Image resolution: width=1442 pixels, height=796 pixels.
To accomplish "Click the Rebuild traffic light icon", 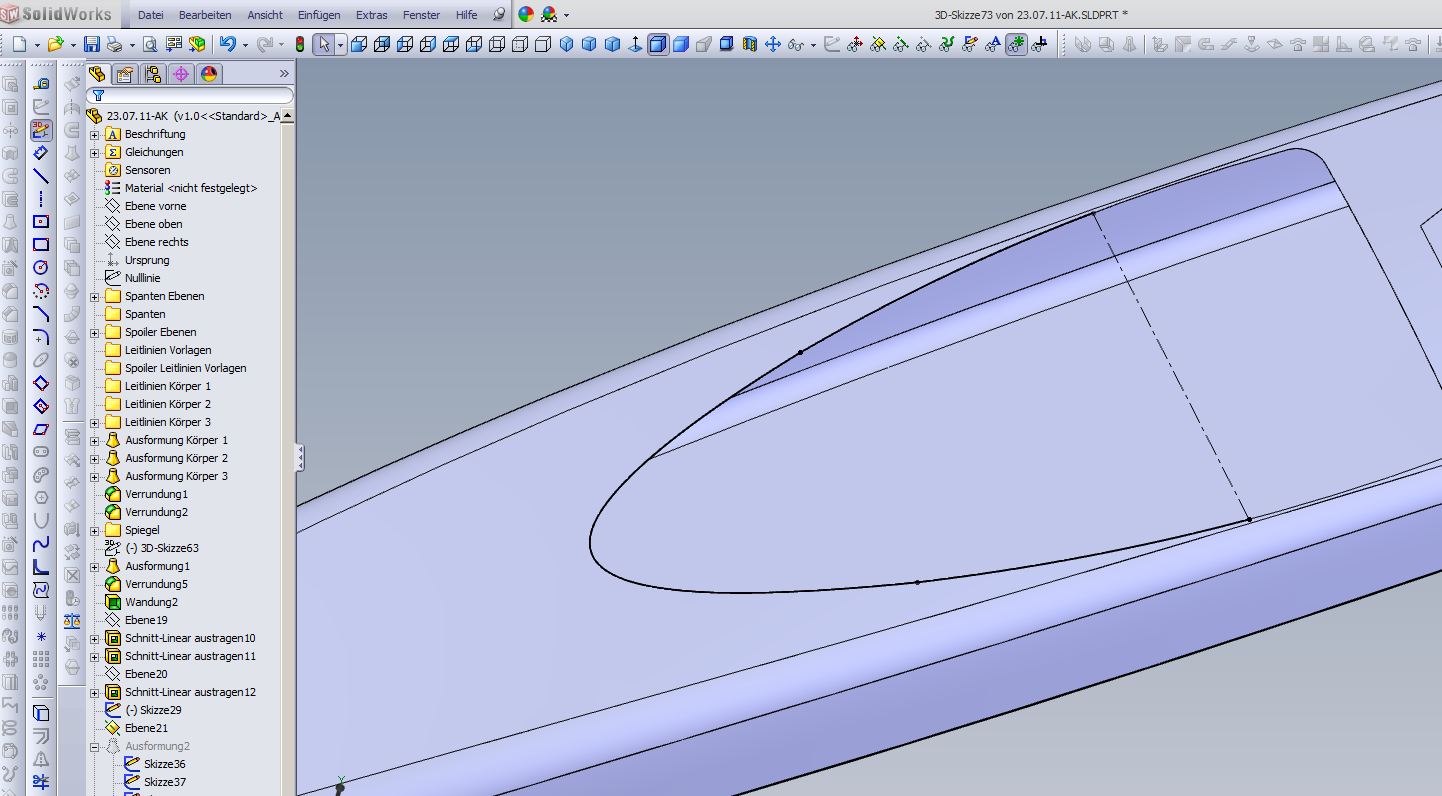I will pyautogui.click(x=299, y=44).
